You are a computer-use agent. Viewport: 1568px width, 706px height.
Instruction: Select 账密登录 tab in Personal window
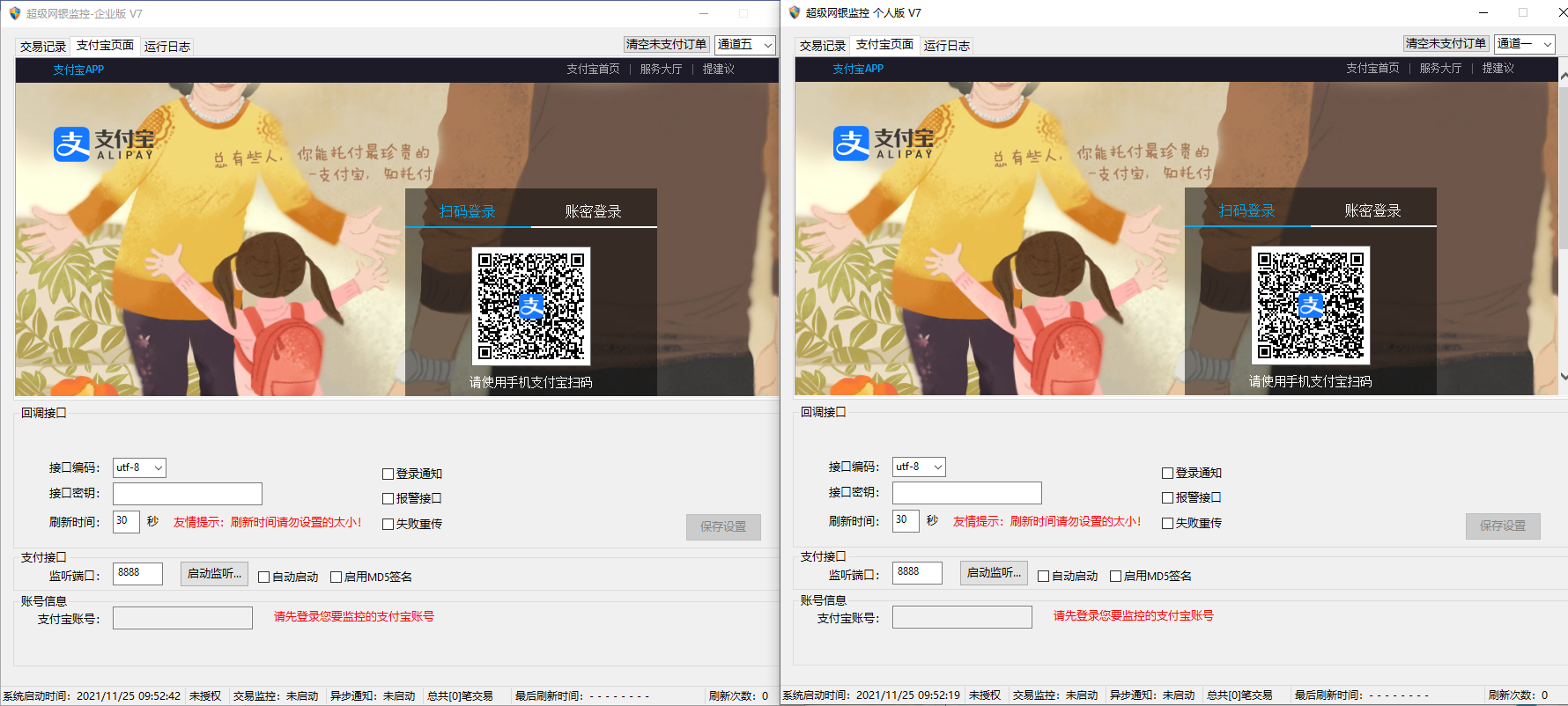(x=1373, y=210)
